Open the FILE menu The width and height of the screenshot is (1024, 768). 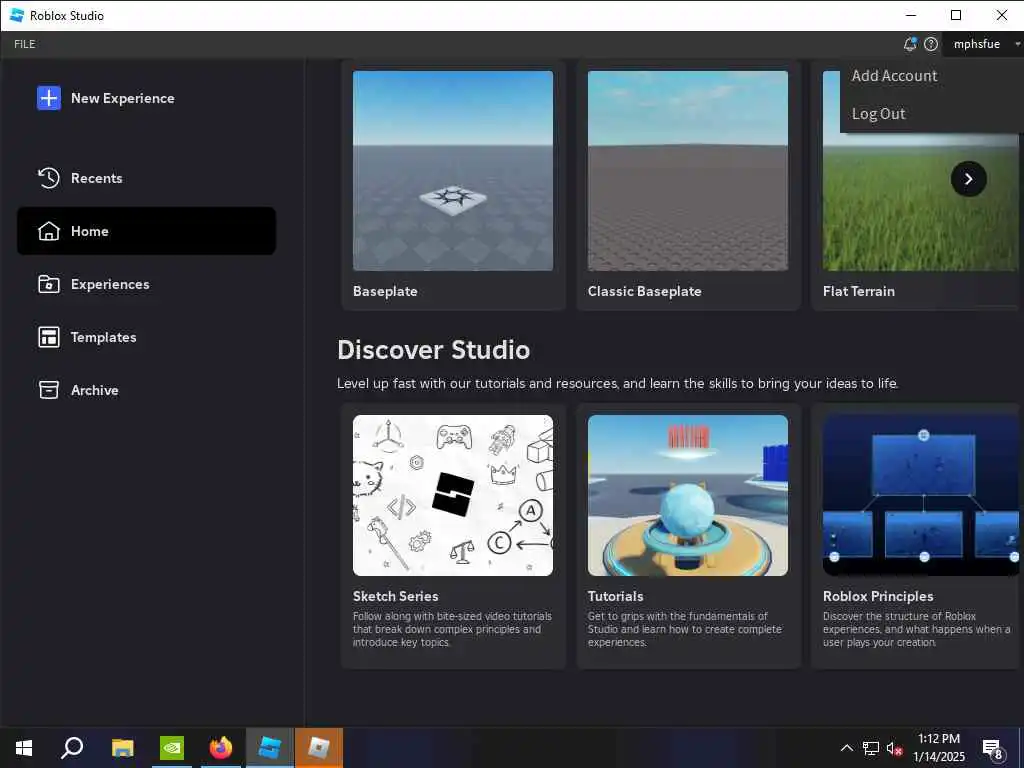[25, 44]
